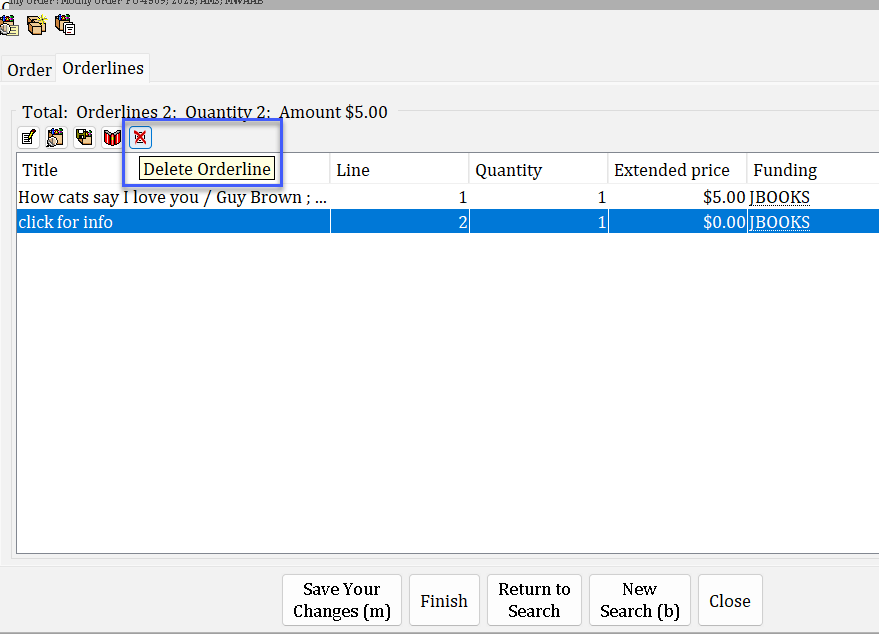Click the notepad-with-pencil edit icon above the table
Viewport: 879px width, 634px height.
pos(29,138)
